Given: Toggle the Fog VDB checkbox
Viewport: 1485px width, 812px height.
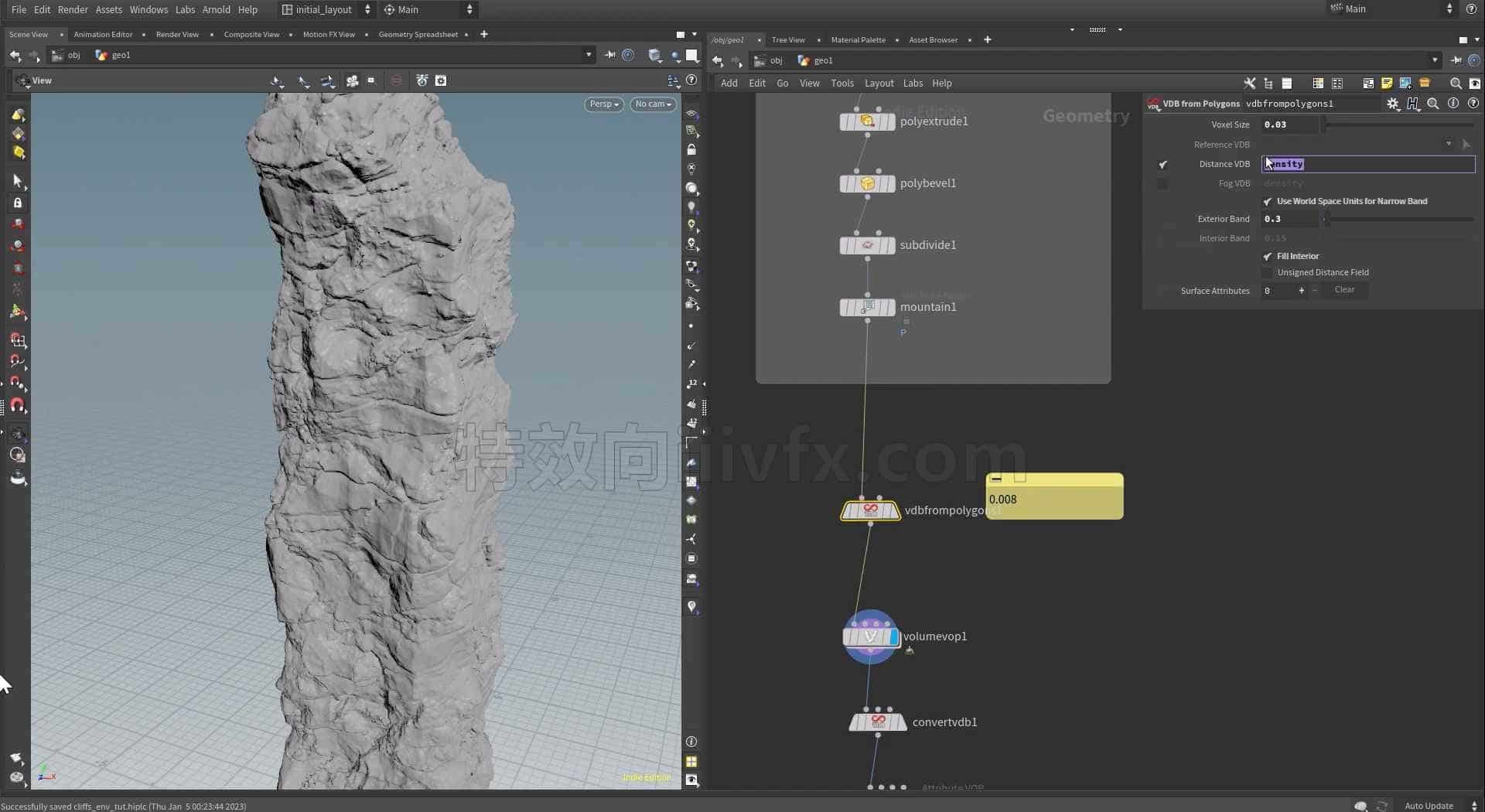Looking at the screenshot, I should click(x=1162, y=183).
